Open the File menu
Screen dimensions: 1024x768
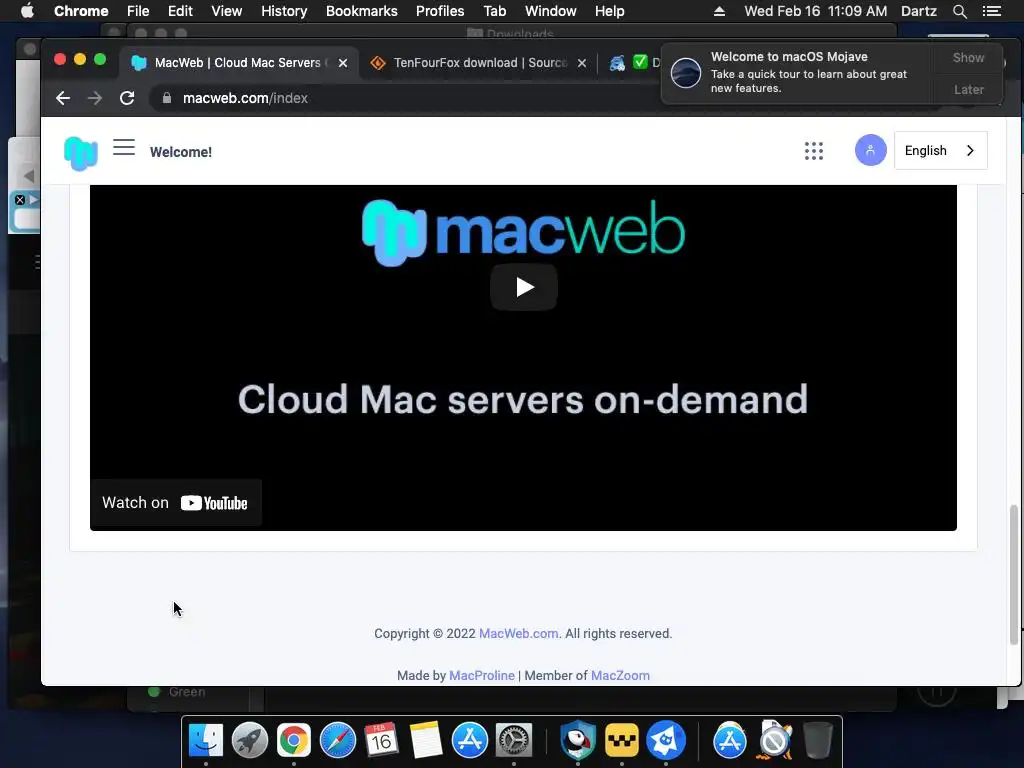tap(138, 11)
